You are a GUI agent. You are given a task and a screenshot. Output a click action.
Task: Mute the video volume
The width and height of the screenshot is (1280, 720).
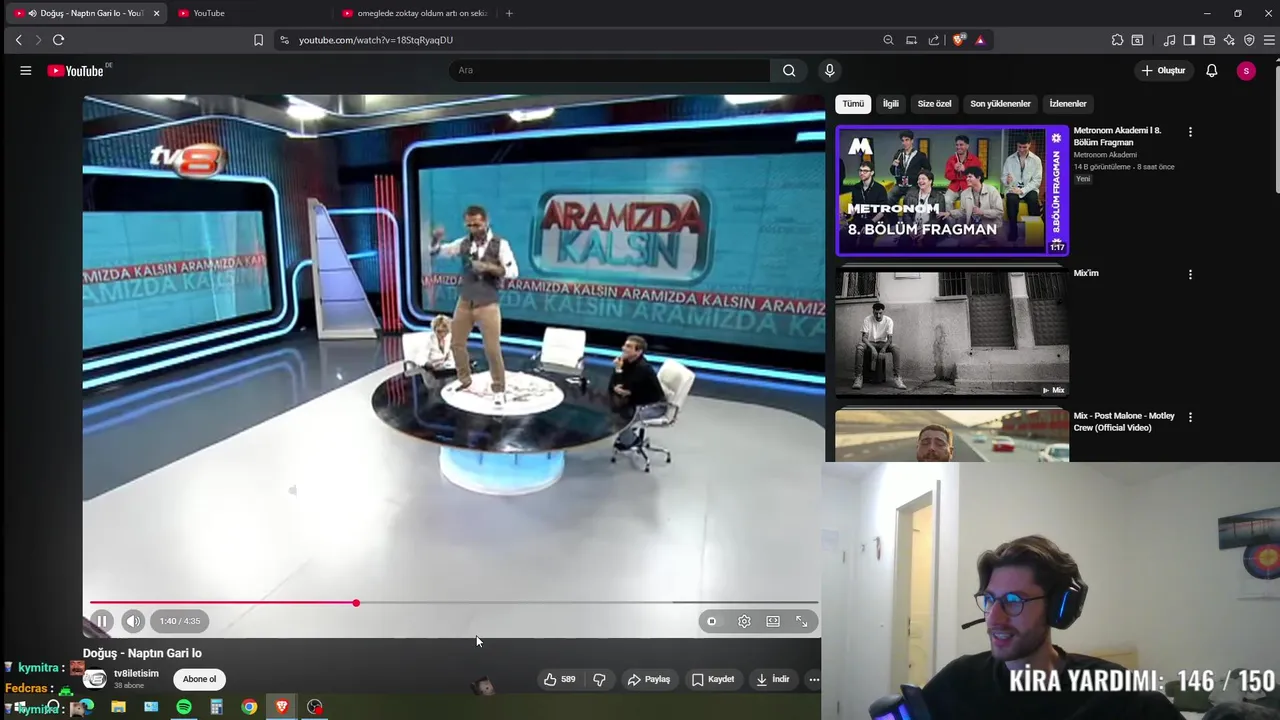[x=133, y=621]
